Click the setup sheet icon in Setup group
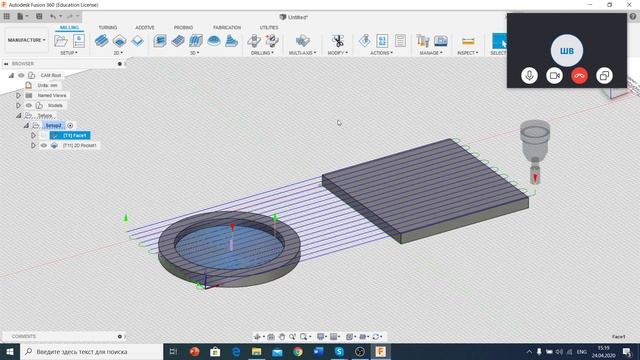Image resolution: width=640 pixels, height=360 pixels. [79, 41]
